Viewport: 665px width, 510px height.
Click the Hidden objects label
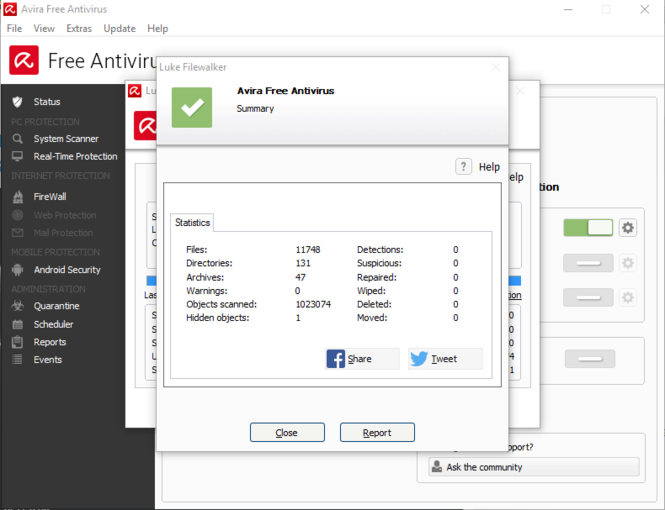(x=218, y=318)
